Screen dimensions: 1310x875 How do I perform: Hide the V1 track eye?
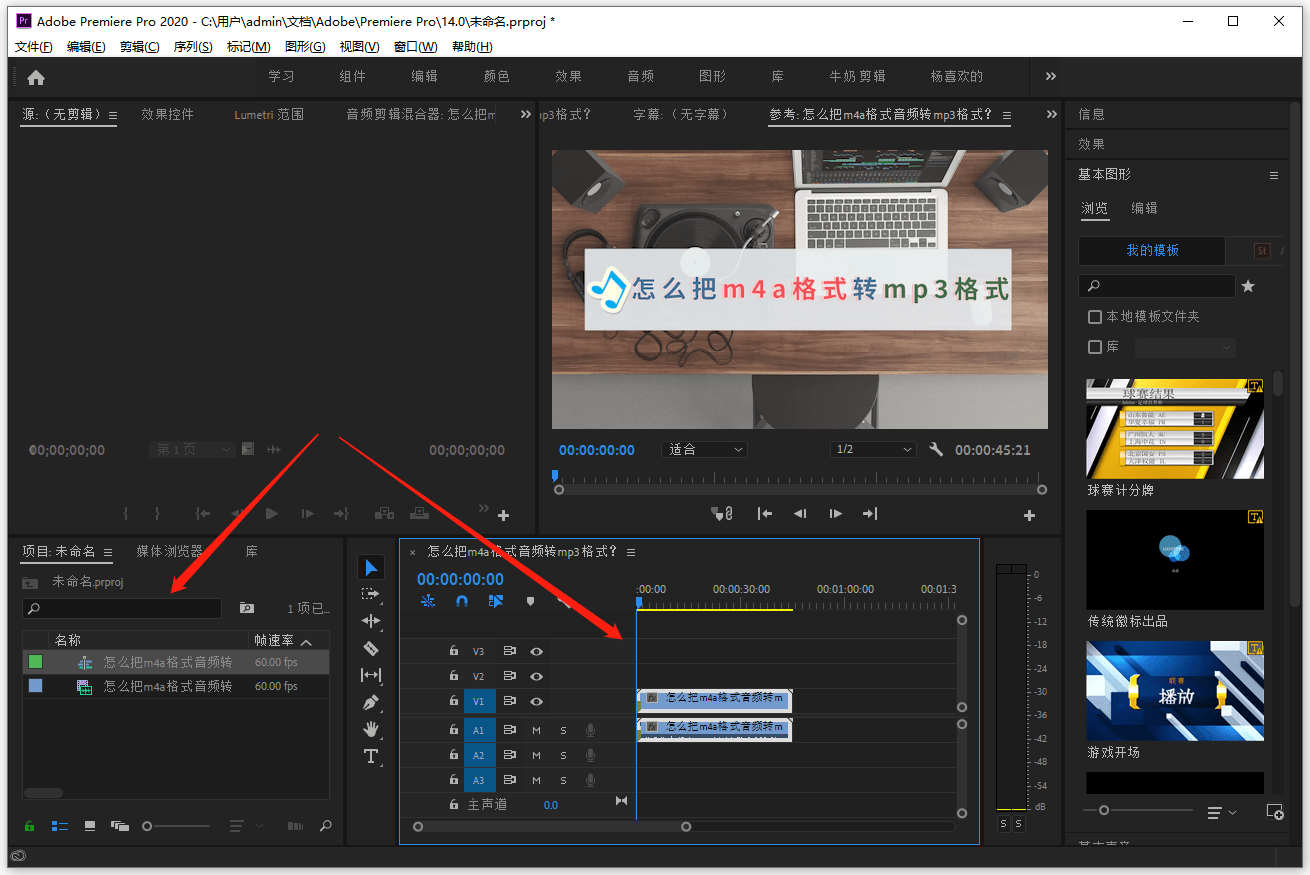click(537, 702)
